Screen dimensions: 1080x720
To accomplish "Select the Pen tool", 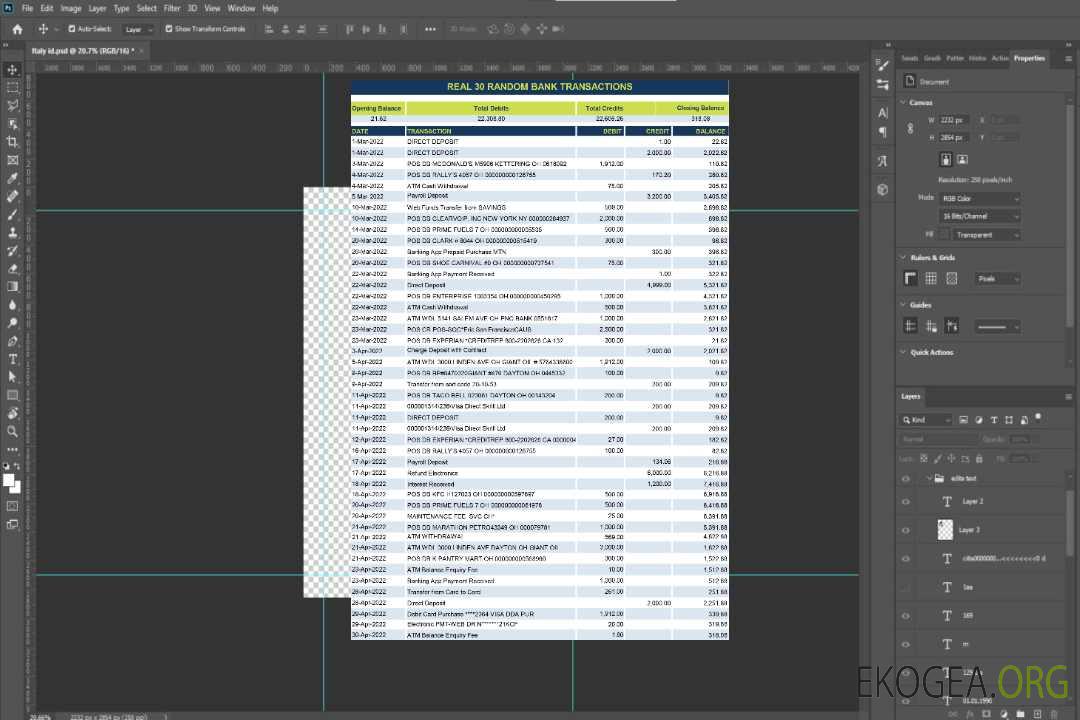I will pos(12,341).
